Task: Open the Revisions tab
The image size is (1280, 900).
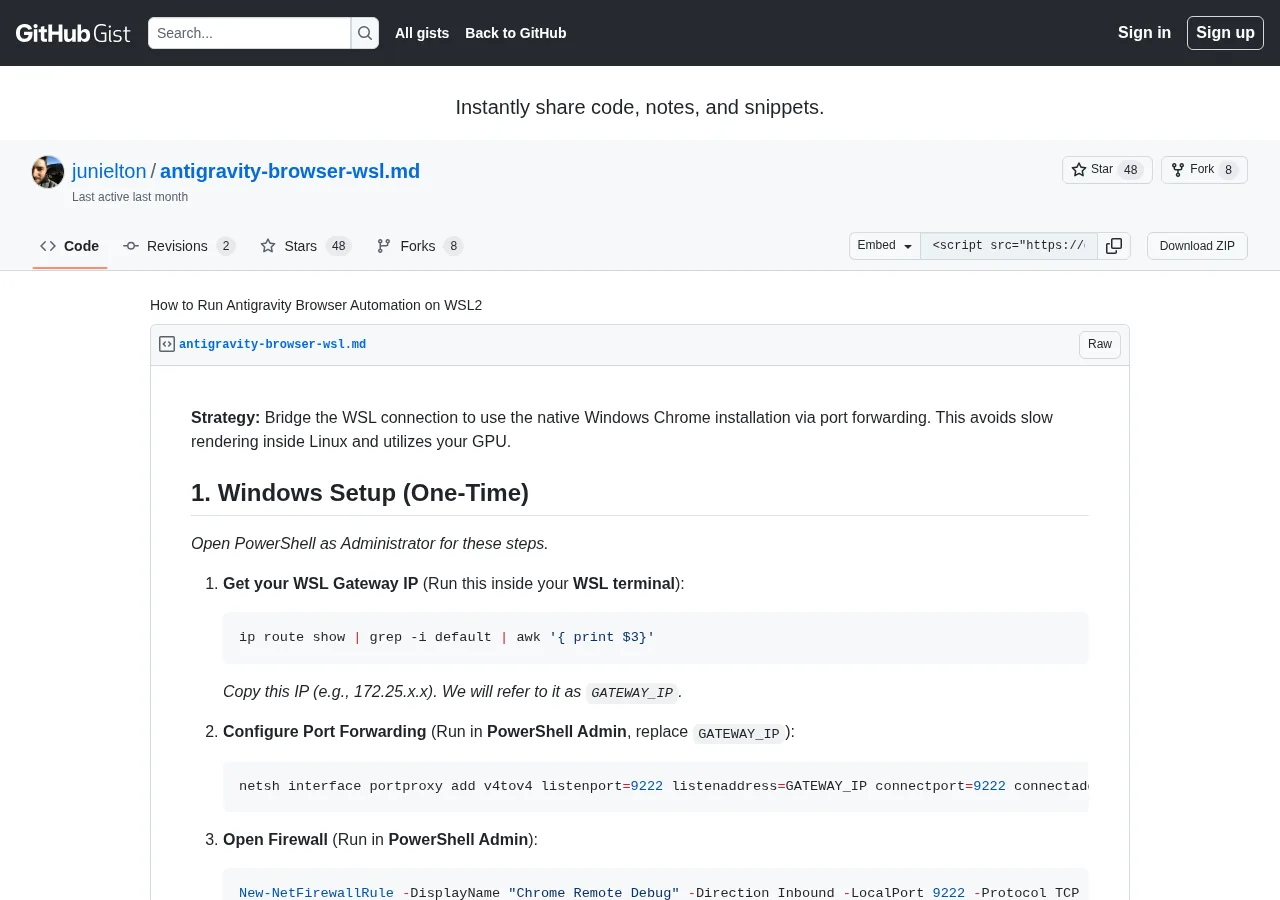Action: tap(179, 246)
